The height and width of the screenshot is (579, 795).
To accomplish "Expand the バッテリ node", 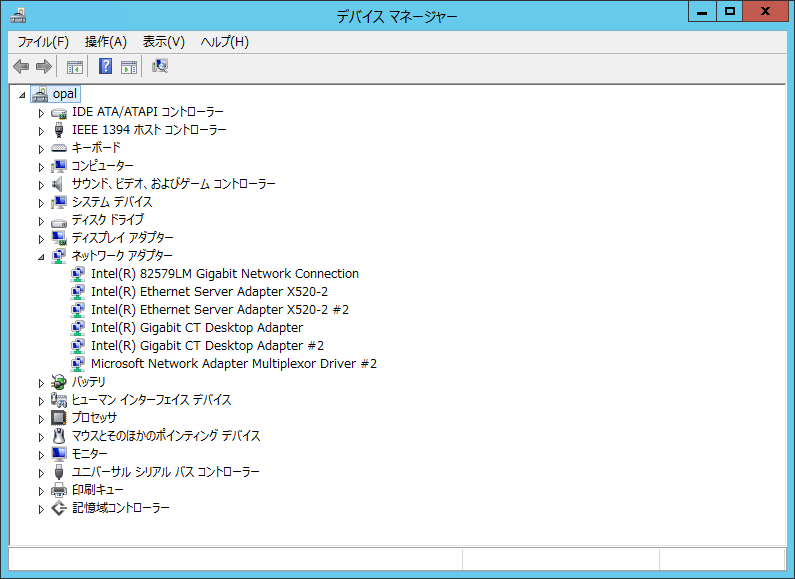I will (41, 383).
